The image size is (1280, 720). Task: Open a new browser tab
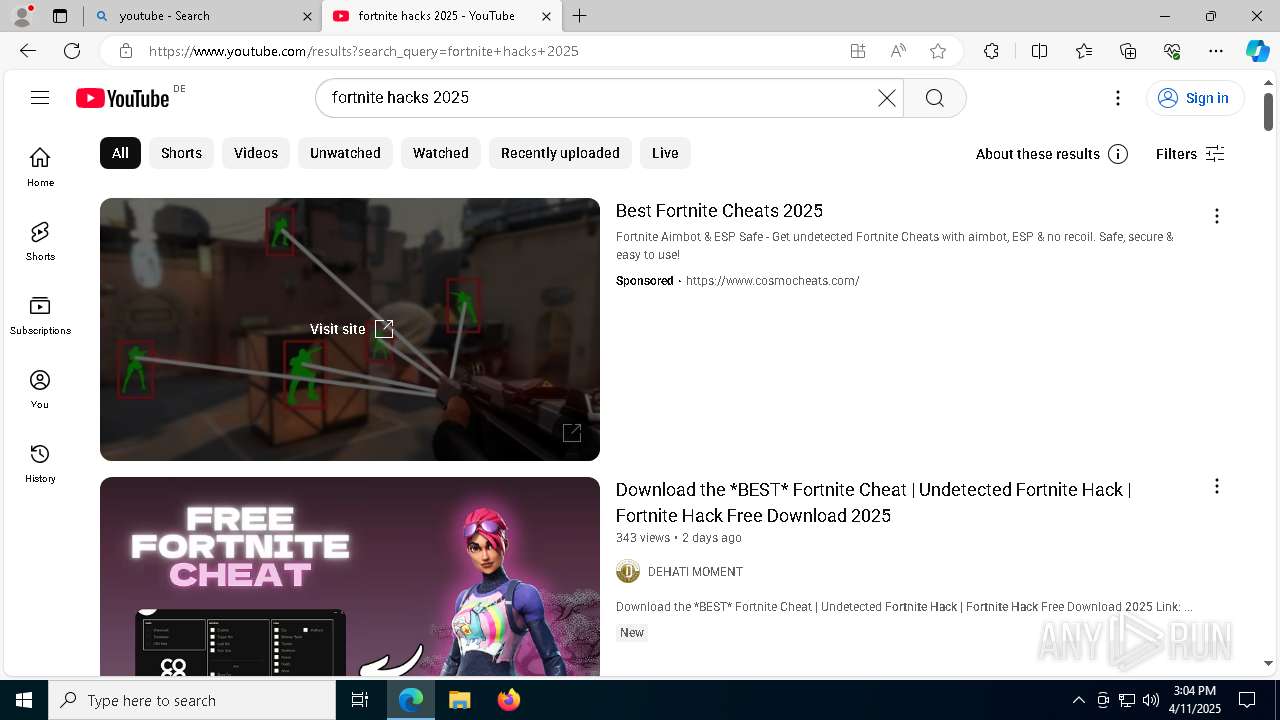click(x=579, y=16)
